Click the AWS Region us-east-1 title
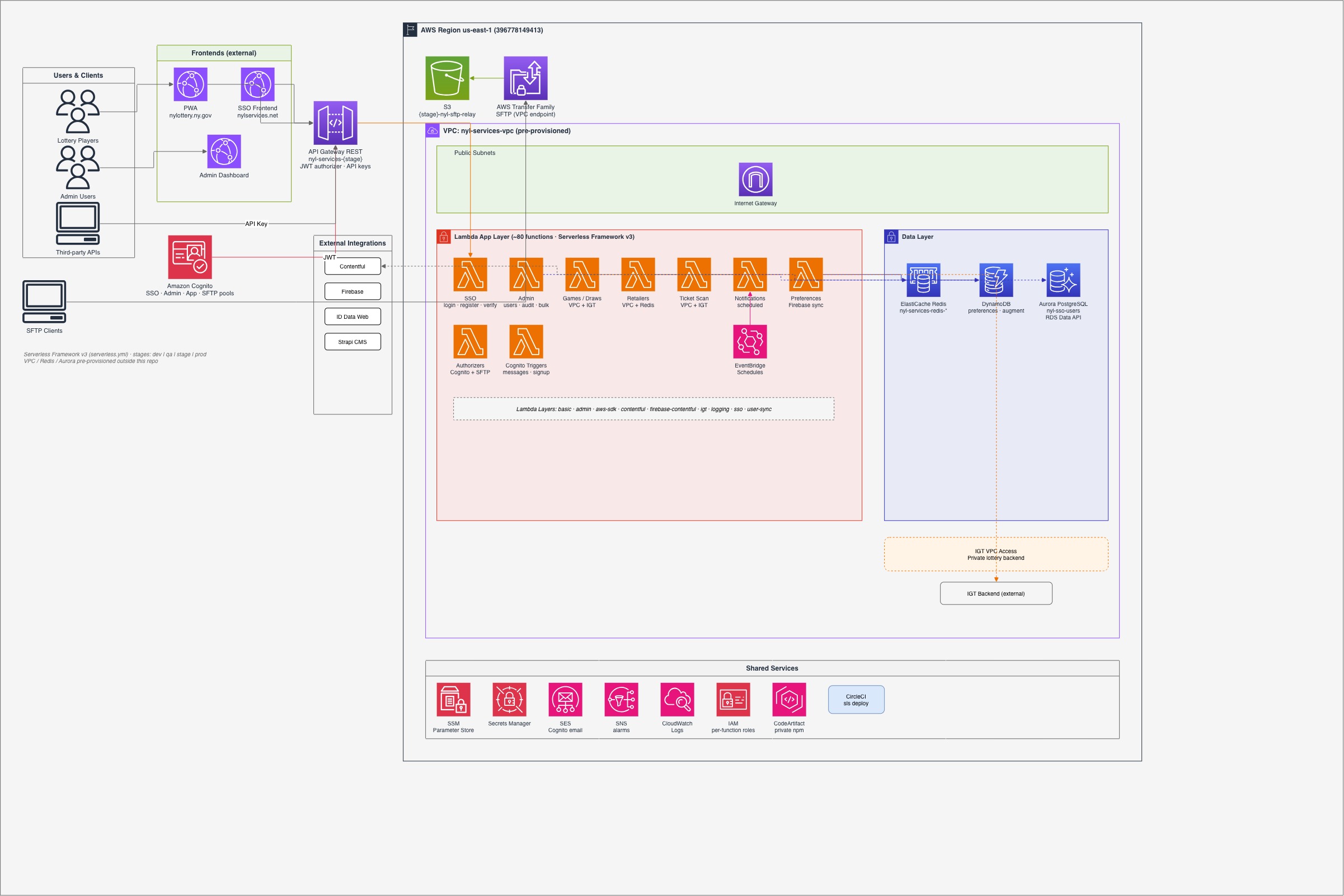 pyautogui.click(x=482, y=30)
